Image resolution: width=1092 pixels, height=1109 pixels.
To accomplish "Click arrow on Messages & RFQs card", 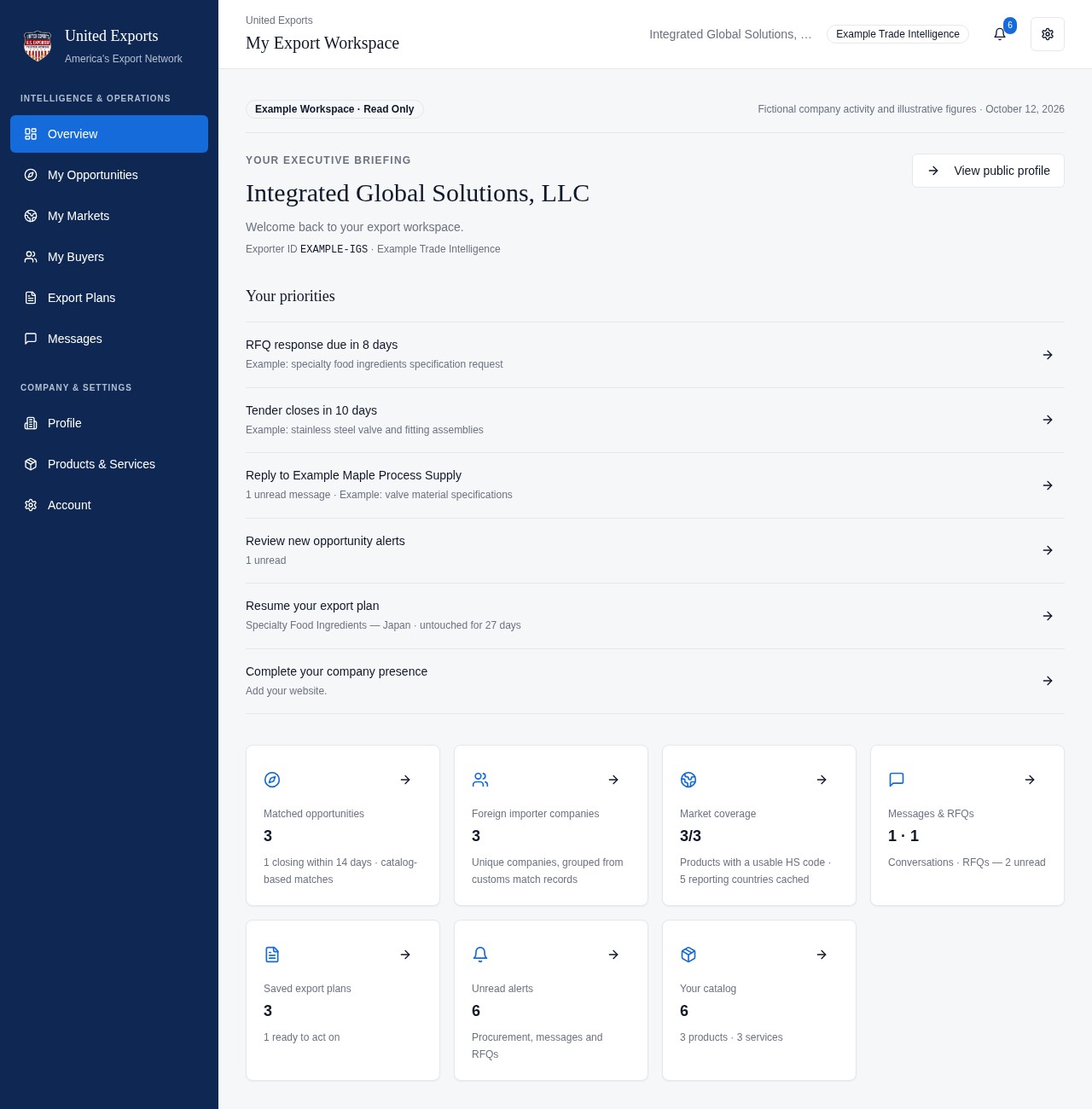I will [x=1030, y=780].
